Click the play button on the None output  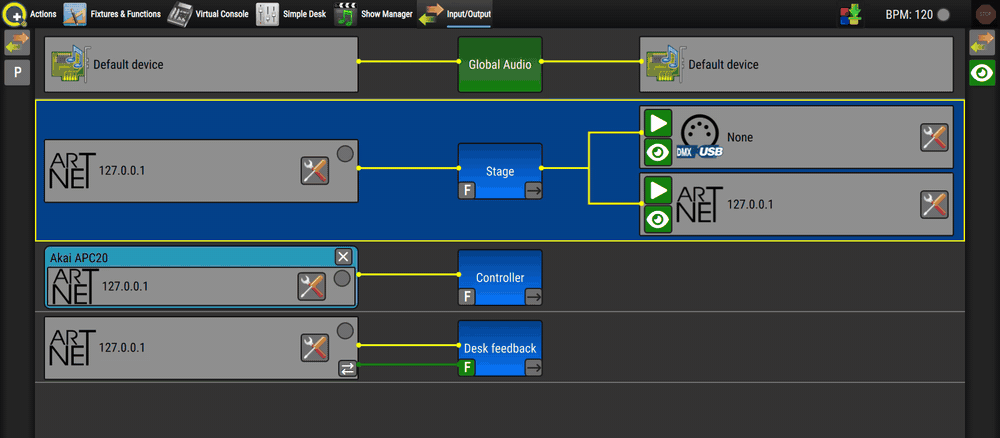tap(658, 122)
